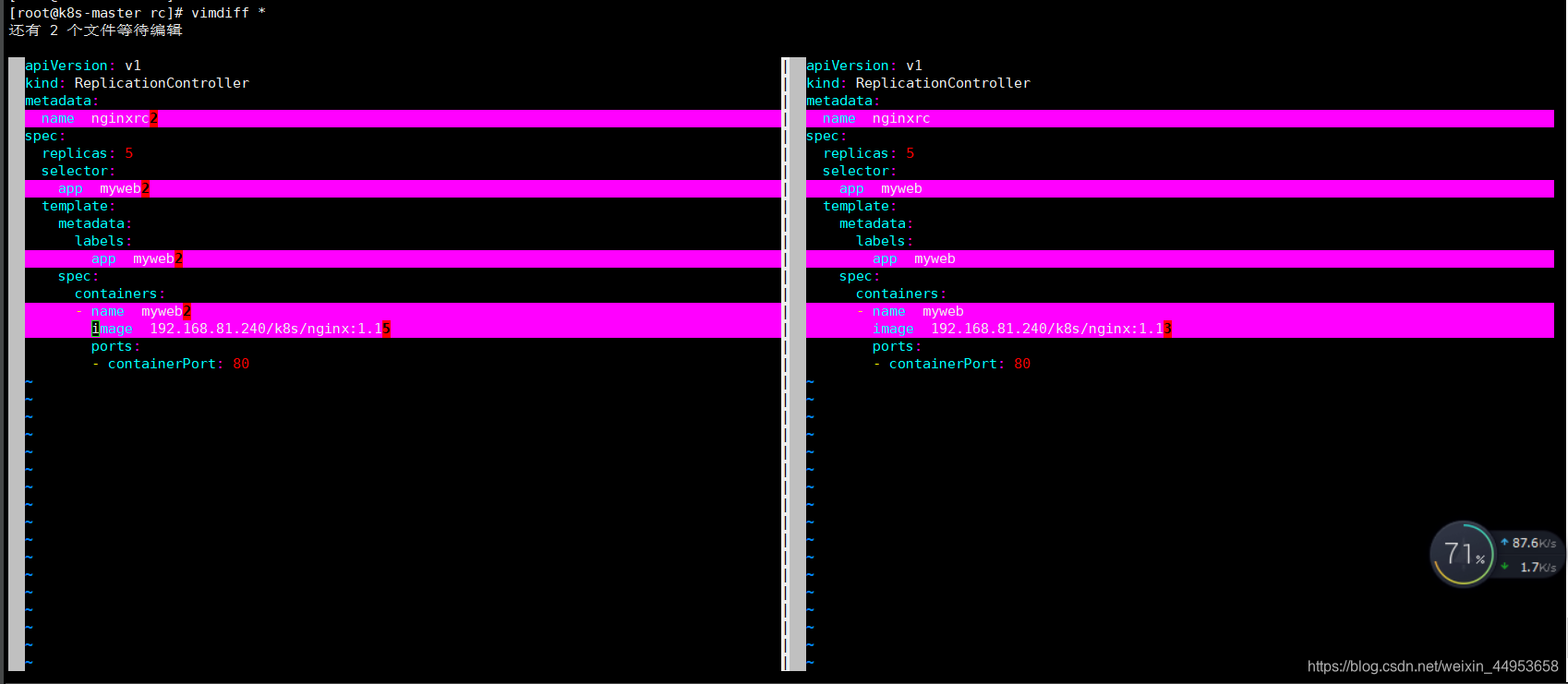Click image line ending in nginx:1.15
This screenshot has width=1568, height=684.
coord(403,329)
